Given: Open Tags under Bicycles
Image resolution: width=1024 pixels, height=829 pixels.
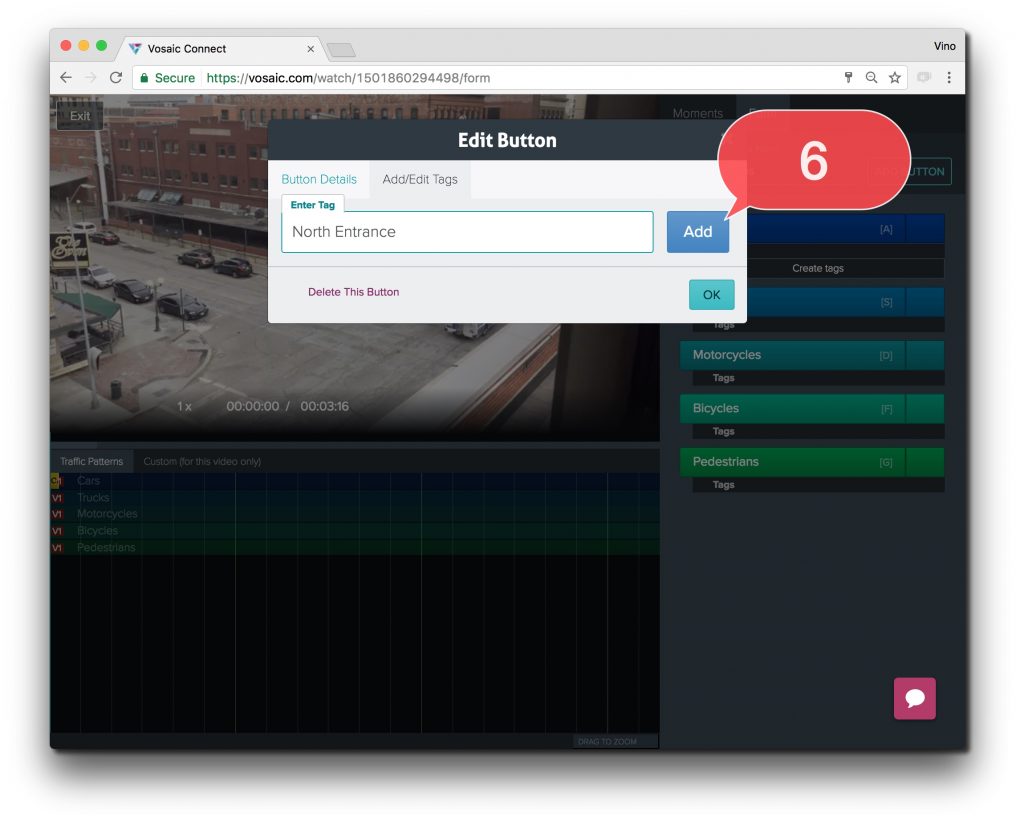Looking at the screenshot, I should (723, 432).
